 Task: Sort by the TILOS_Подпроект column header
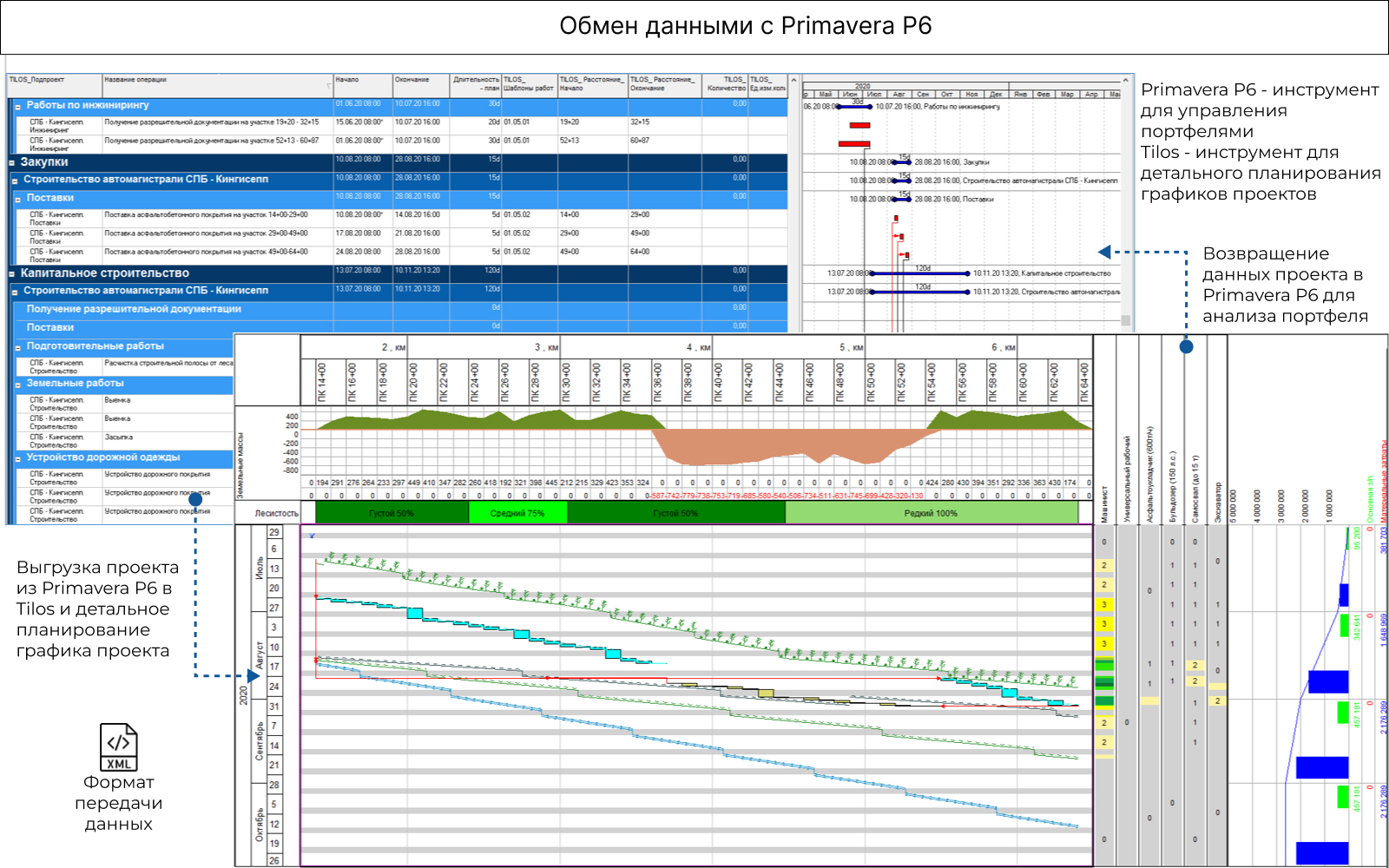pos(55,84)
